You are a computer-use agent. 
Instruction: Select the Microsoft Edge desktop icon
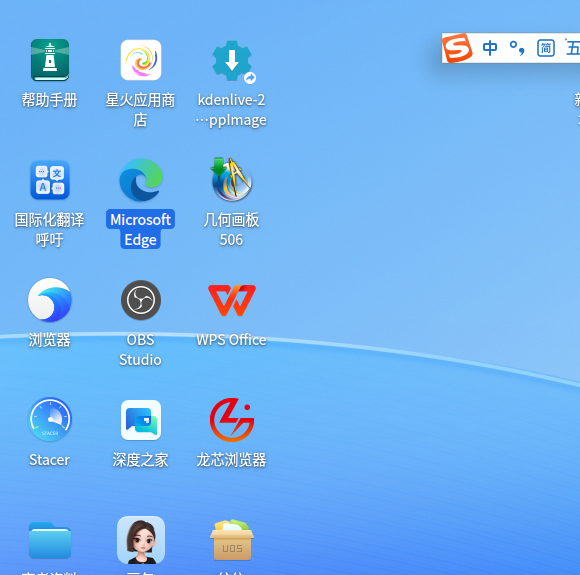click(141, 180)
